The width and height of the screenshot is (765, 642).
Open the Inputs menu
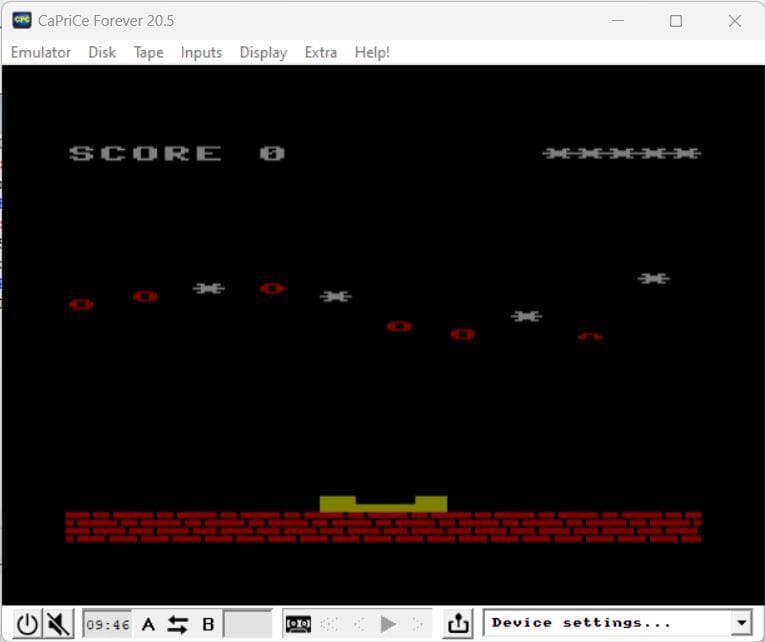tap(201, 52)
